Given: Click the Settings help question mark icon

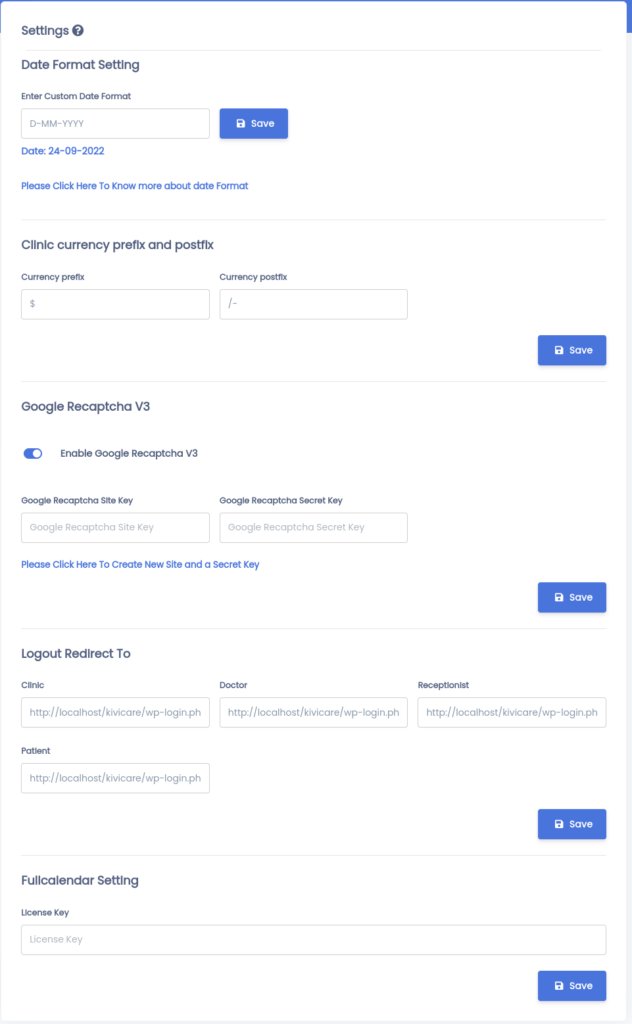Looking at the screenshot, I should (x=78, y=31).
